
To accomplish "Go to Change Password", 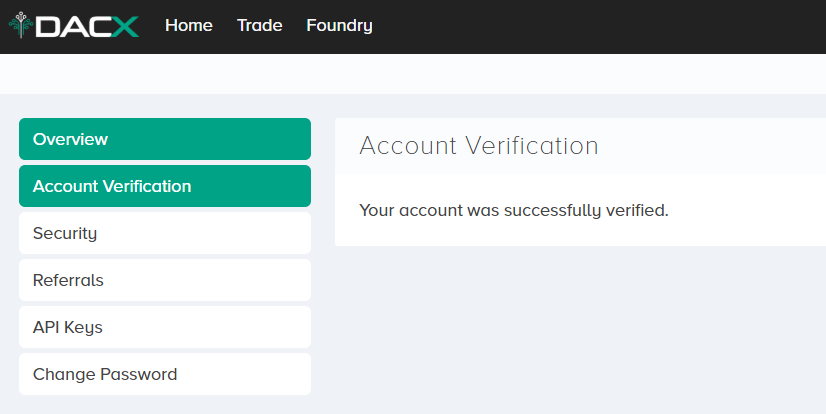I will pyautogui.click(x=165, y=374).
